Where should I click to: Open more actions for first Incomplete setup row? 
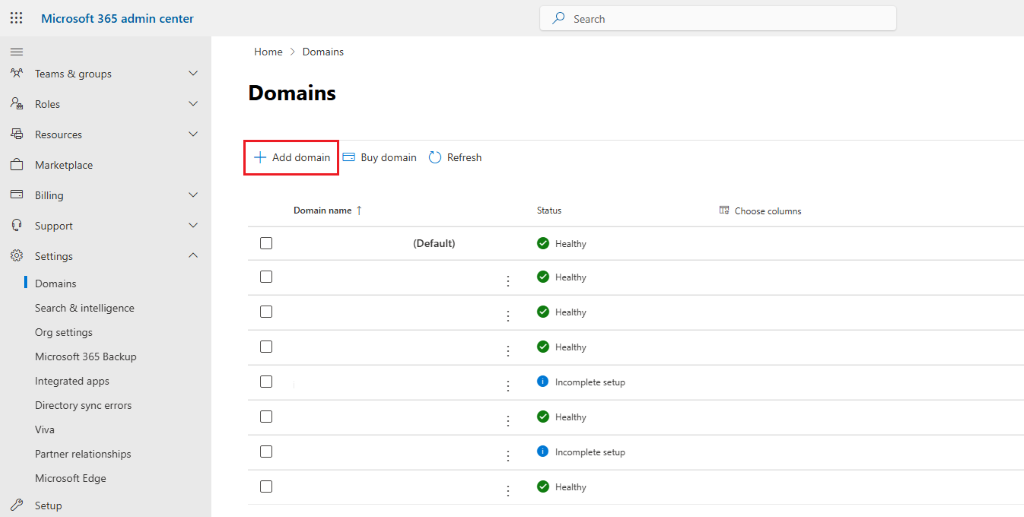tap(507, 386)
